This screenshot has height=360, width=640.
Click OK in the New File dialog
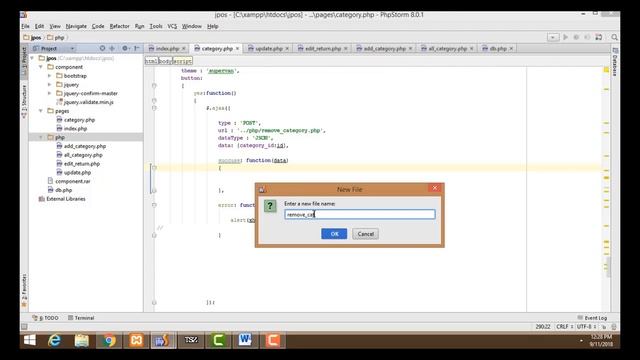[334, 234]
